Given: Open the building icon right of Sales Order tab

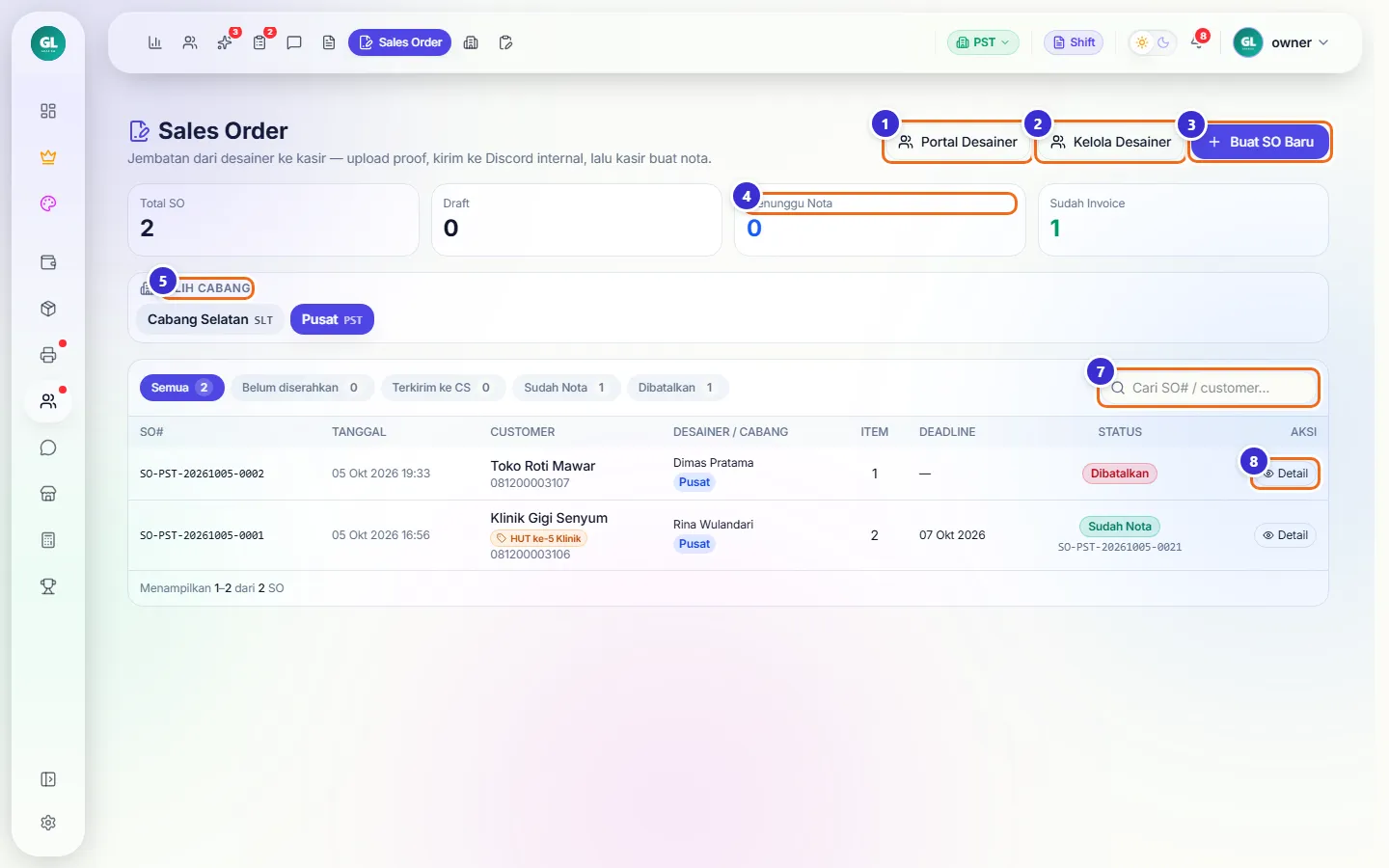Looking at the screenshot, I should click(471, 42).
